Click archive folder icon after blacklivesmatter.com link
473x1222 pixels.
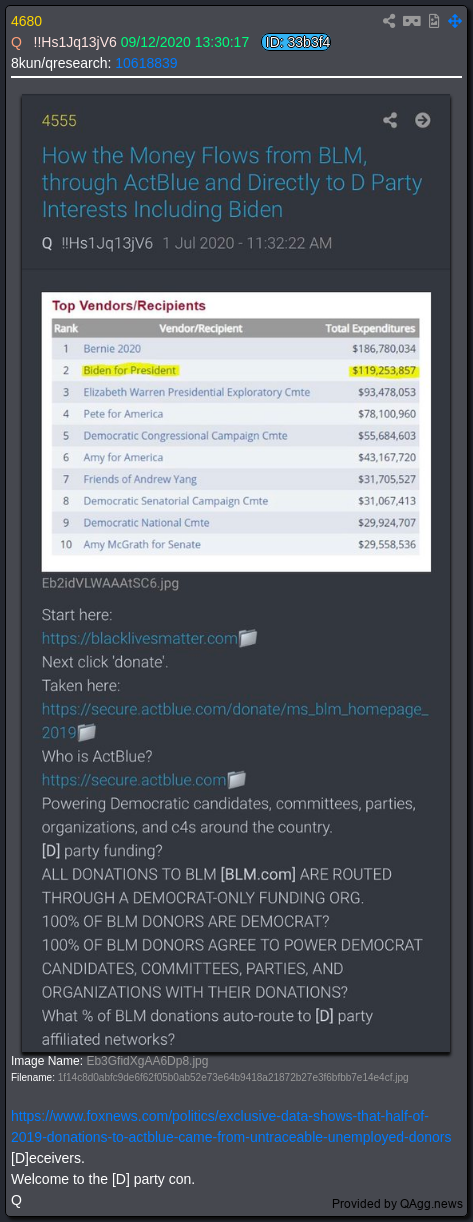[x=248, y=638]
